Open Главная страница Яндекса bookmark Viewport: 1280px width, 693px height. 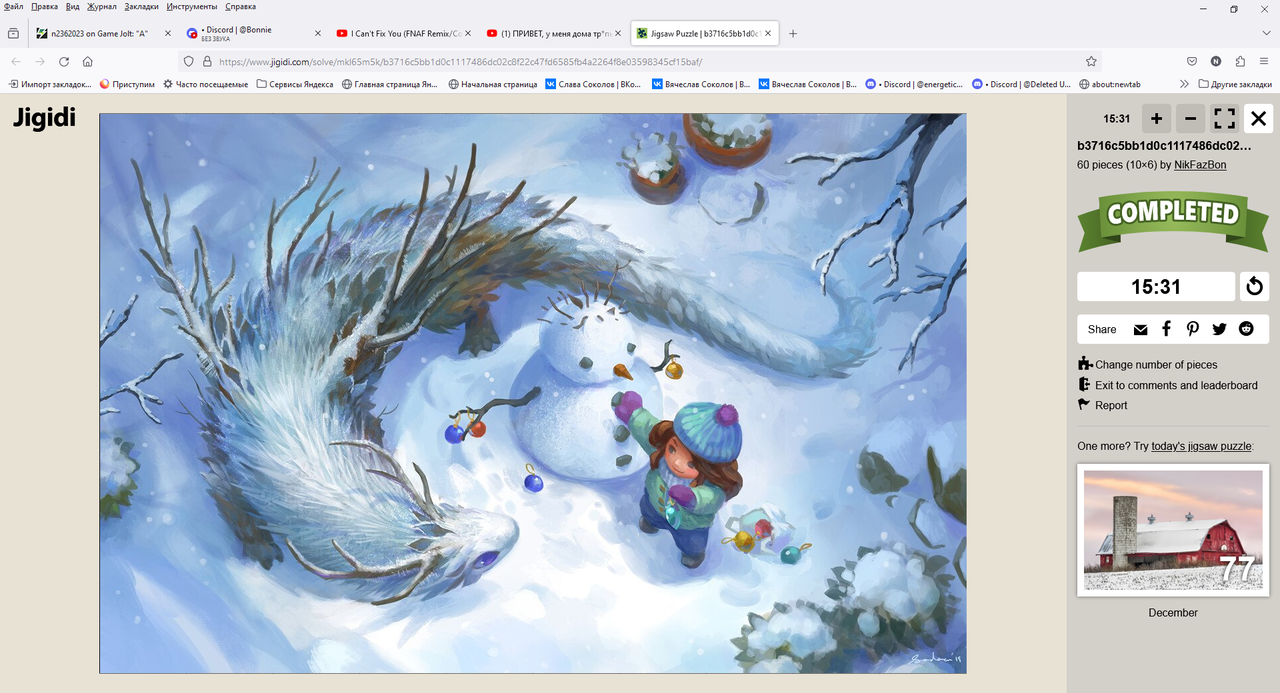[390, 84]
